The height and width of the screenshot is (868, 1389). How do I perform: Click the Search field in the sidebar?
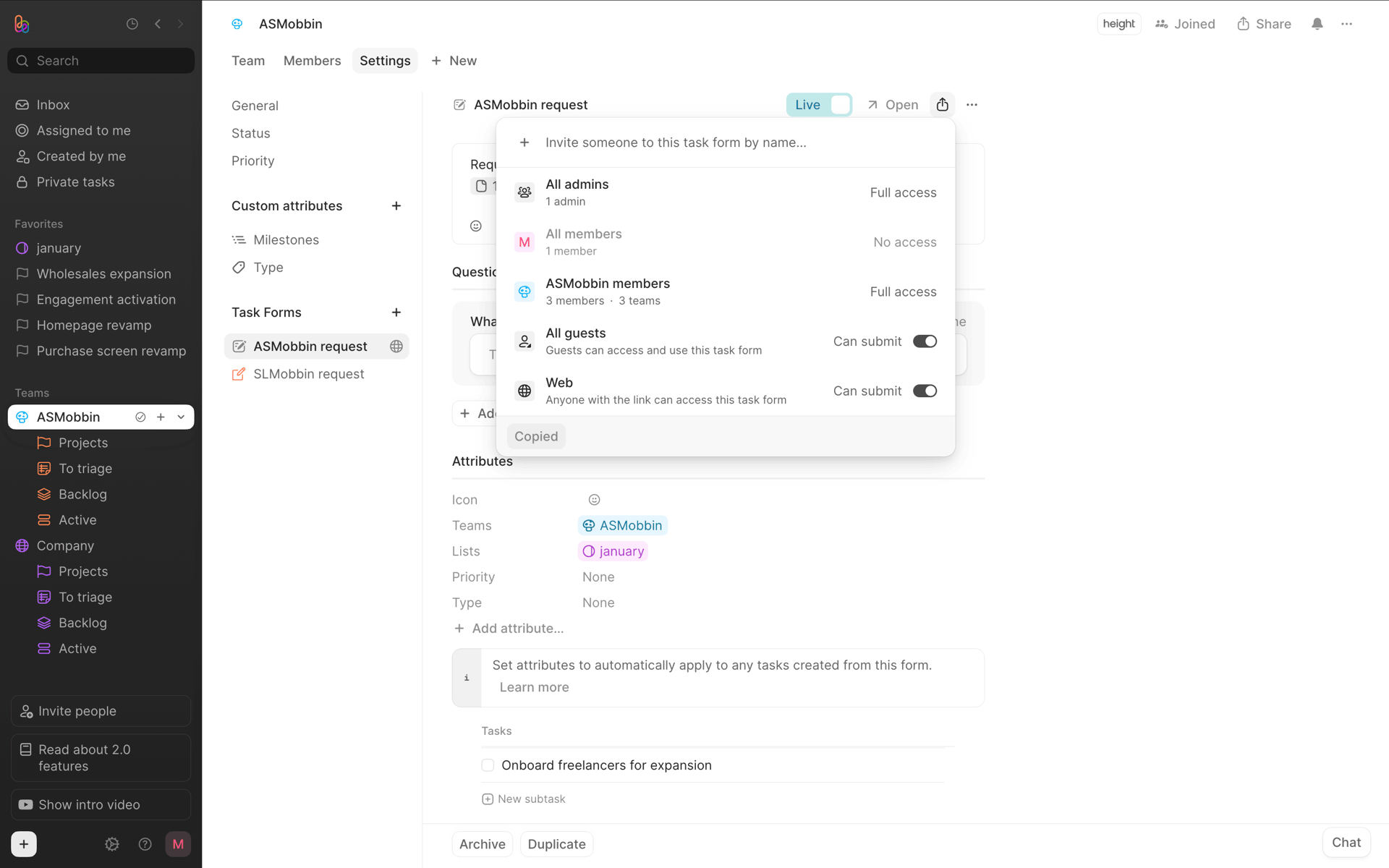(x=101, y=61)
